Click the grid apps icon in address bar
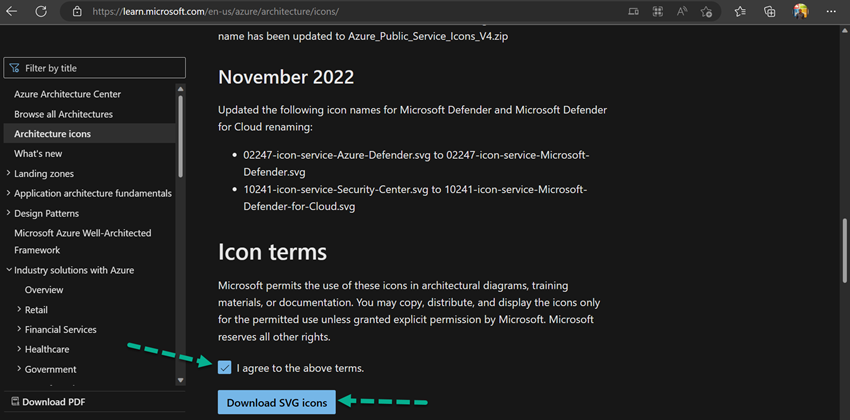Image resolution: width=850 pixels, height=420 pixels. click(658, 11)
